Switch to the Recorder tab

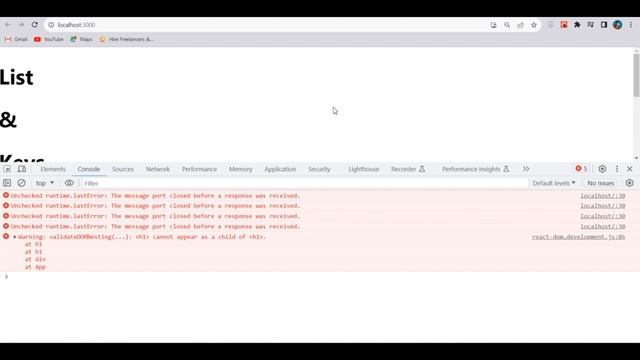coord(408,169)
